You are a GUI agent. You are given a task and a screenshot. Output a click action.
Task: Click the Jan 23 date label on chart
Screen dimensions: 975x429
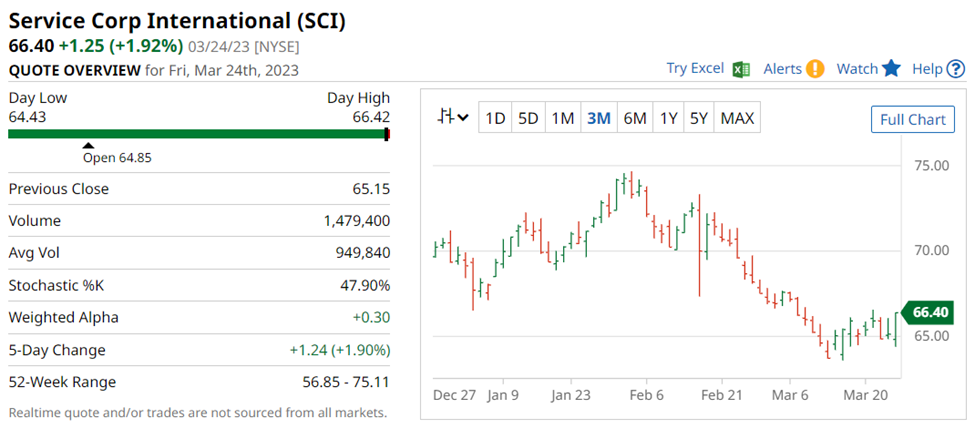[x=571, y=395]
